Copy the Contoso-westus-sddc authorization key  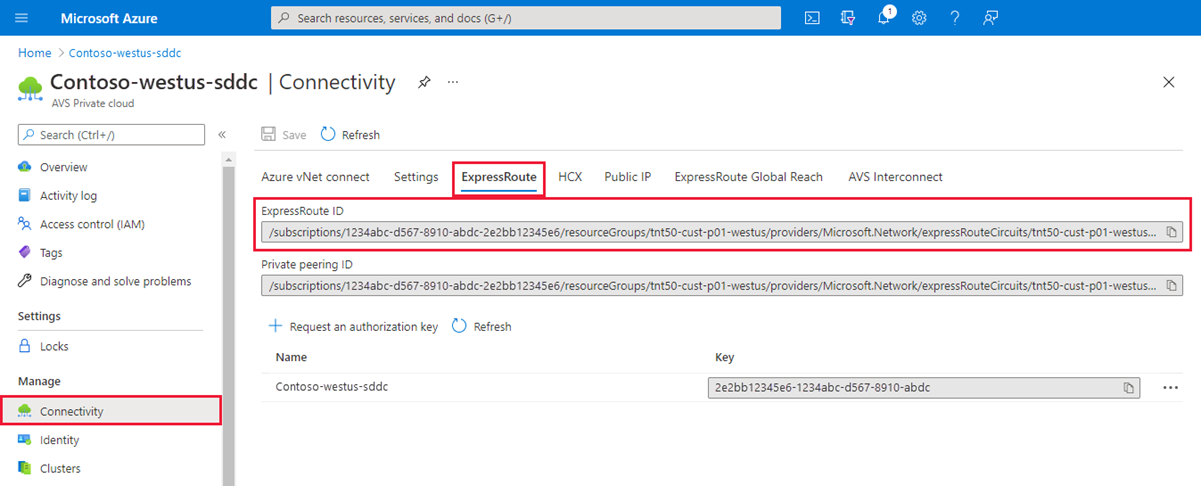pyautogui.click(x=1128, y=388)
